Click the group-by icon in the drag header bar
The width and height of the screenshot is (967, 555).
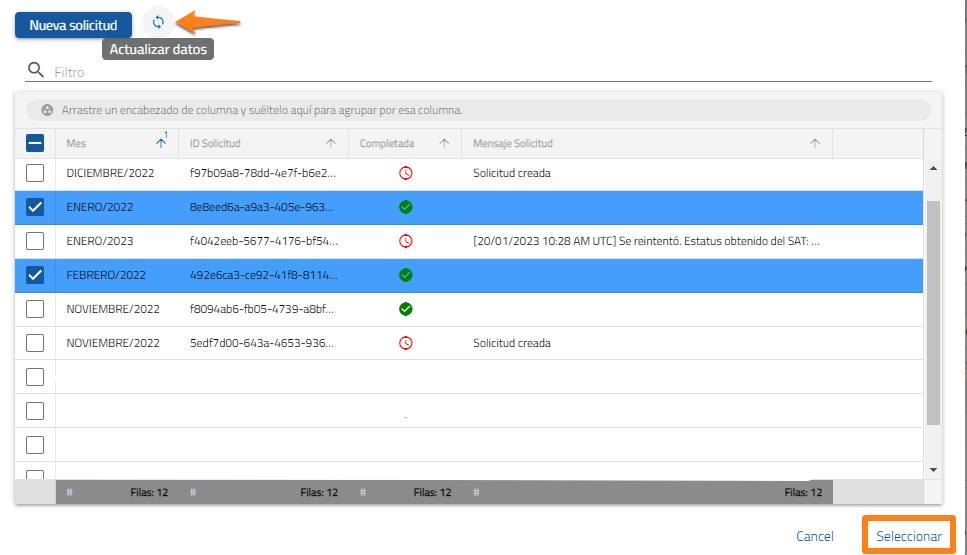pyautogui.click(x=46, y=110)
